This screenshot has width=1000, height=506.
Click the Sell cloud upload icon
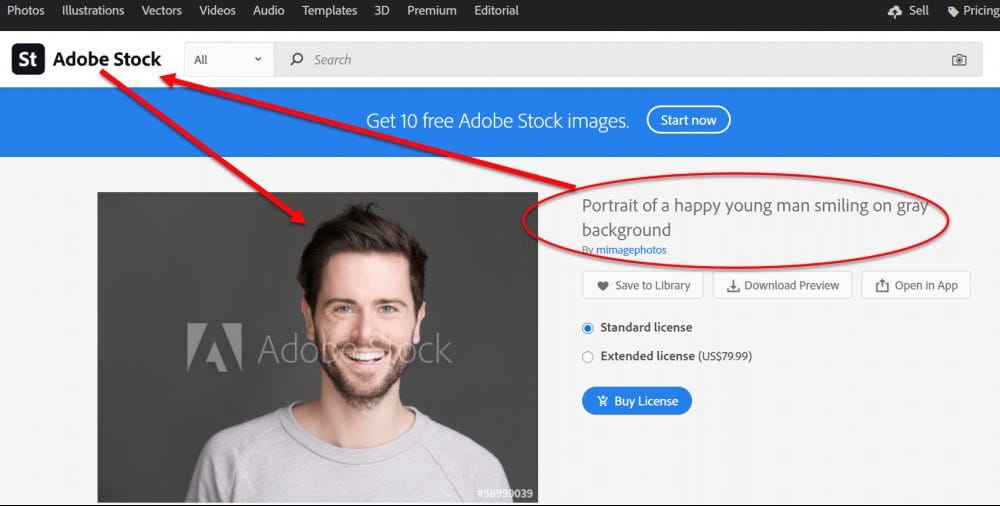pos(895,11)
